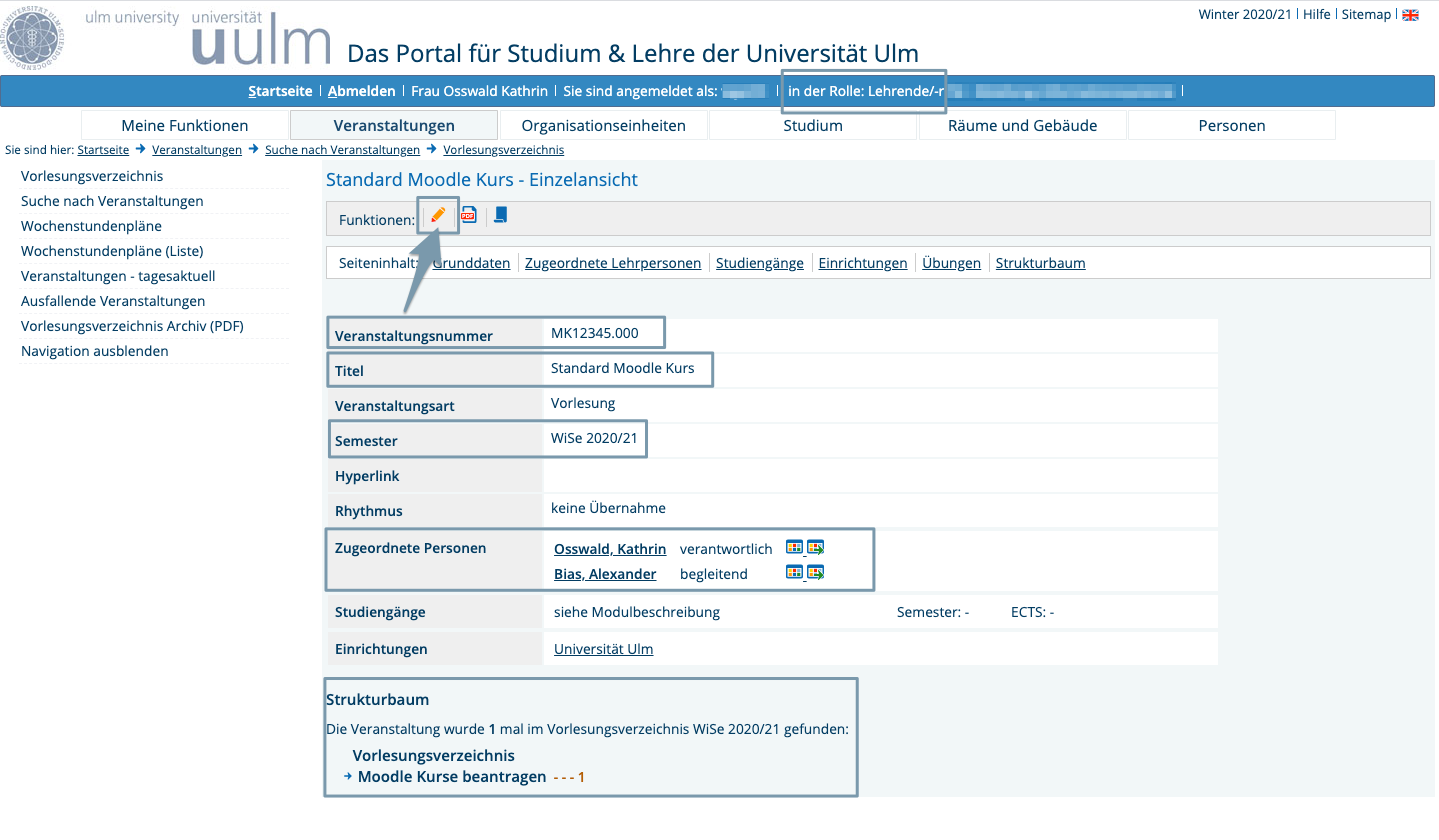Open the timetable icon for Osswald, Kathrin
This screenshot has height=840, width=1439.
(794, 547)
